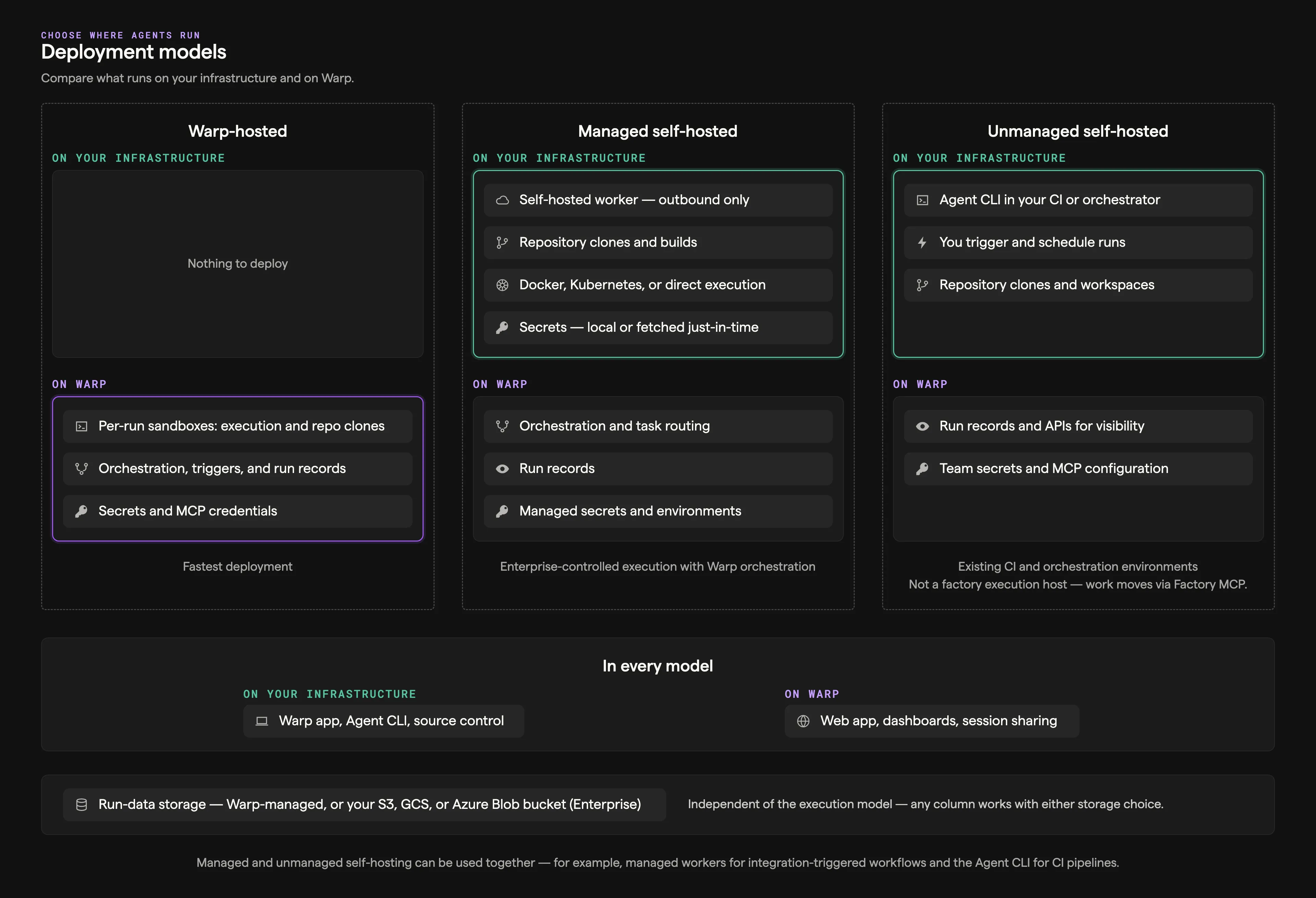The height and width of the screenshot is (898, 1316).
Task: Click Self-hosted worker — outbound only text
Action: click(x=634, y=200)
